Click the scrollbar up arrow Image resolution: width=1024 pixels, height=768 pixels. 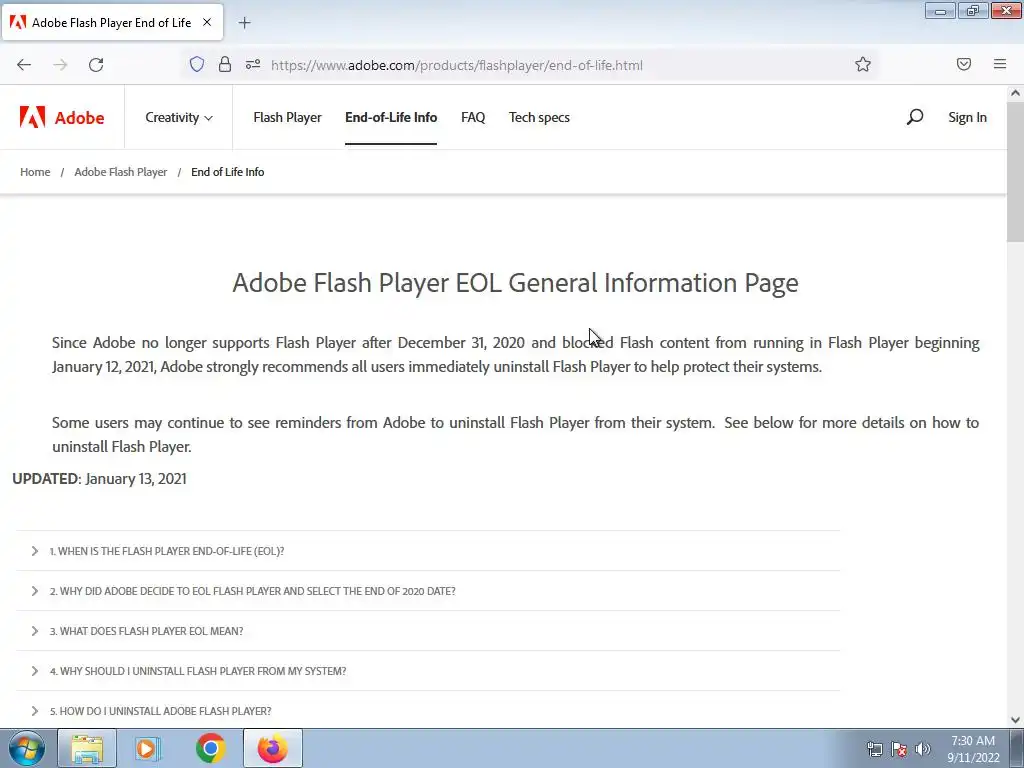(x=1015, y=93)
